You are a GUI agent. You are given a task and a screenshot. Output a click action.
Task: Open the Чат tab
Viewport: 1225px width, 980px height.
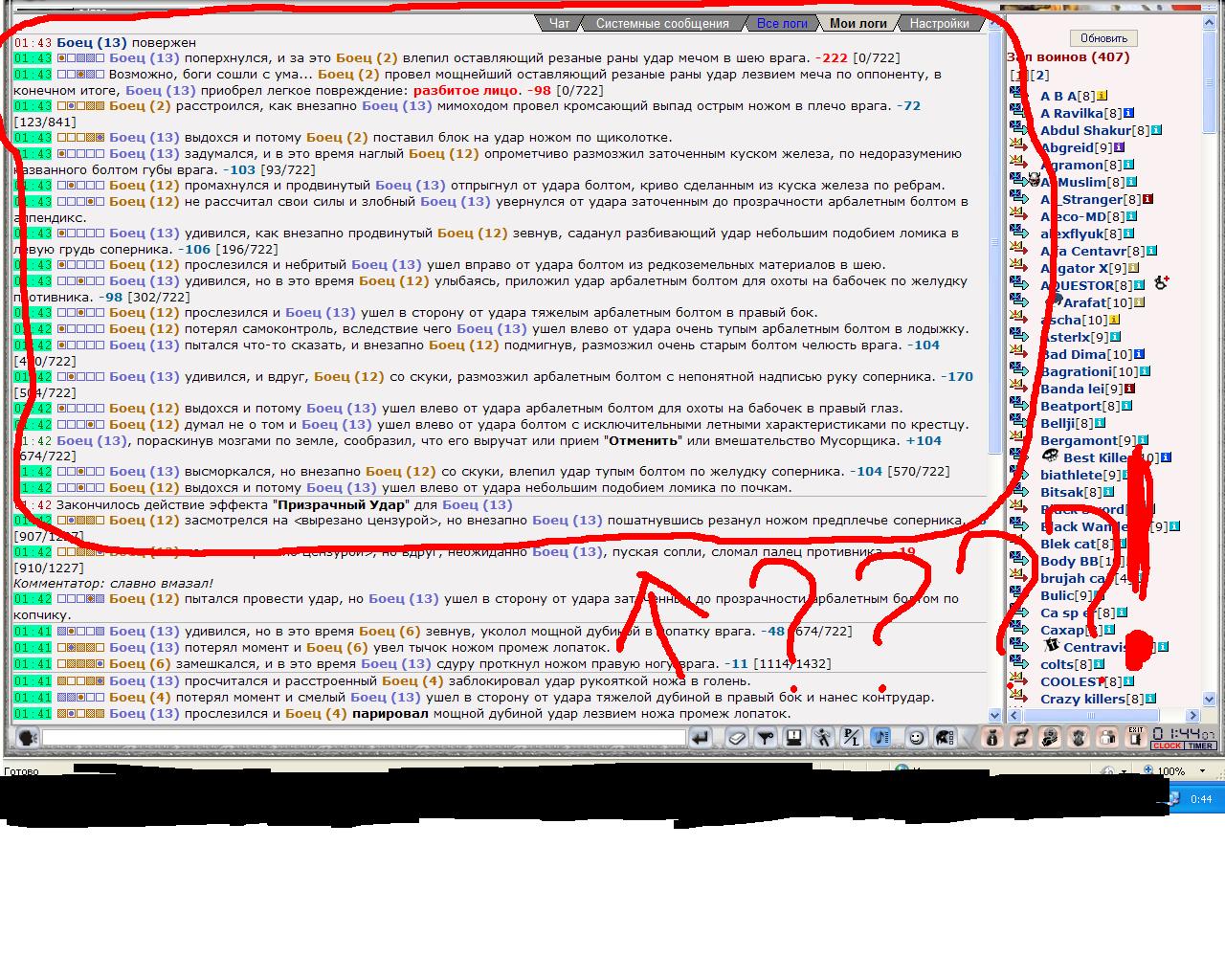pos(558,23)
